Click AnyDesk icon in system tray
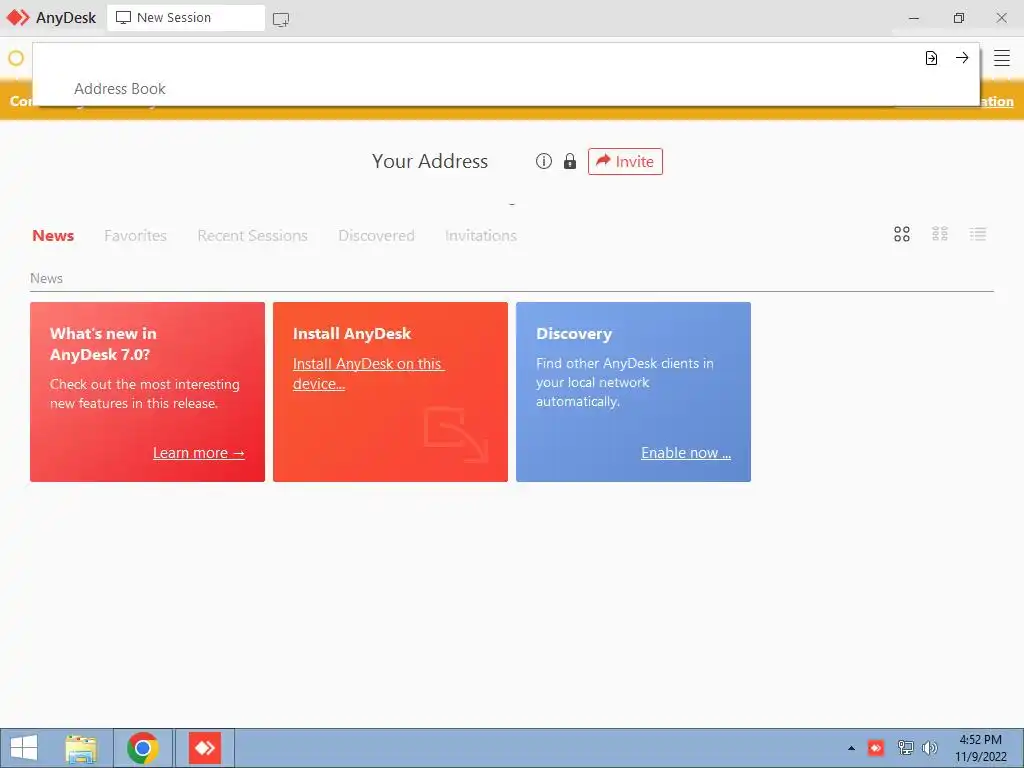This screenshot has height=768, width=1024. tap(876, 748)
